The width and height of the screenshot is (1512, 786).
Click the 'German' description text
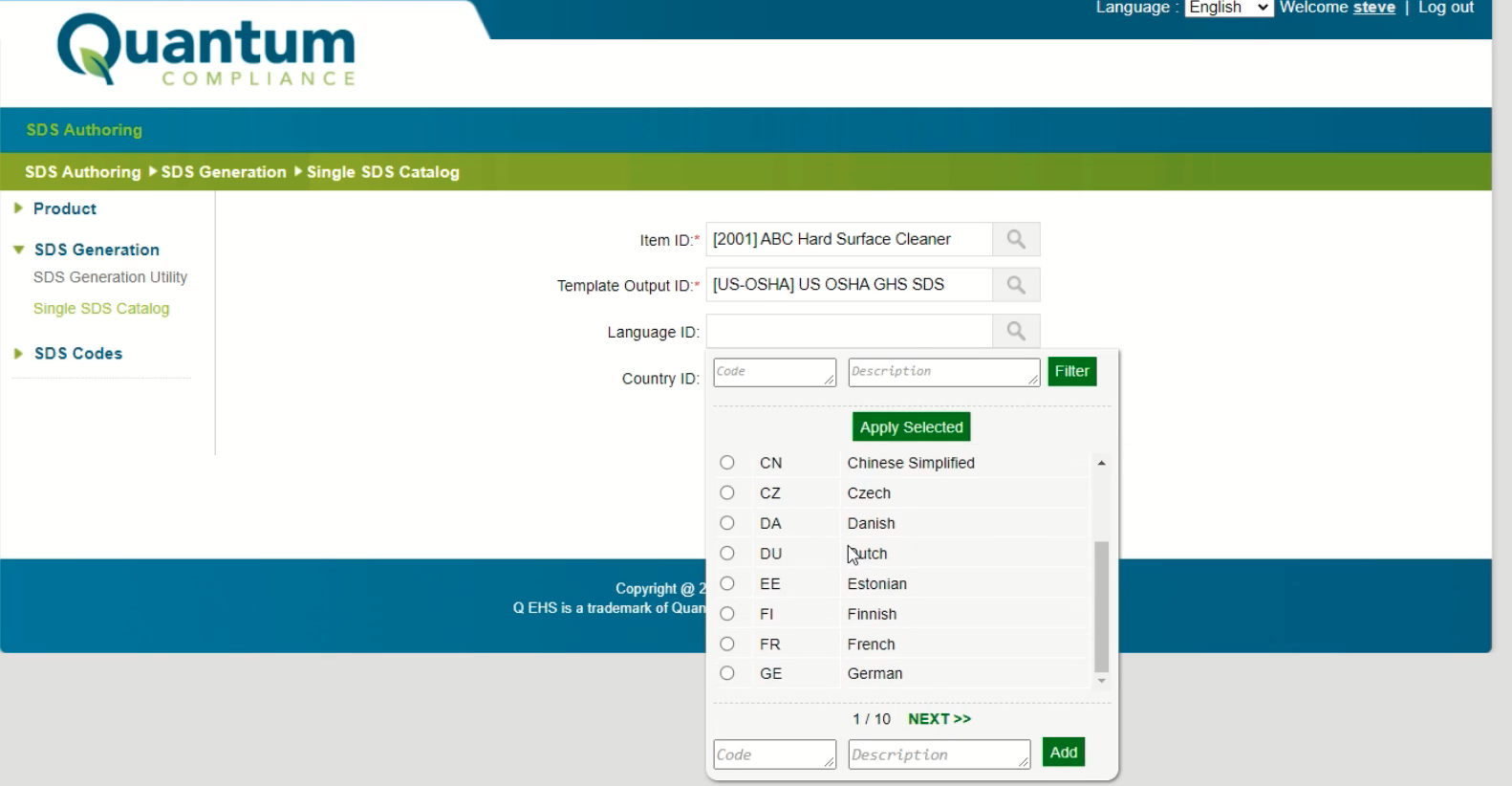pyautogui.click(x=875, y=674)
